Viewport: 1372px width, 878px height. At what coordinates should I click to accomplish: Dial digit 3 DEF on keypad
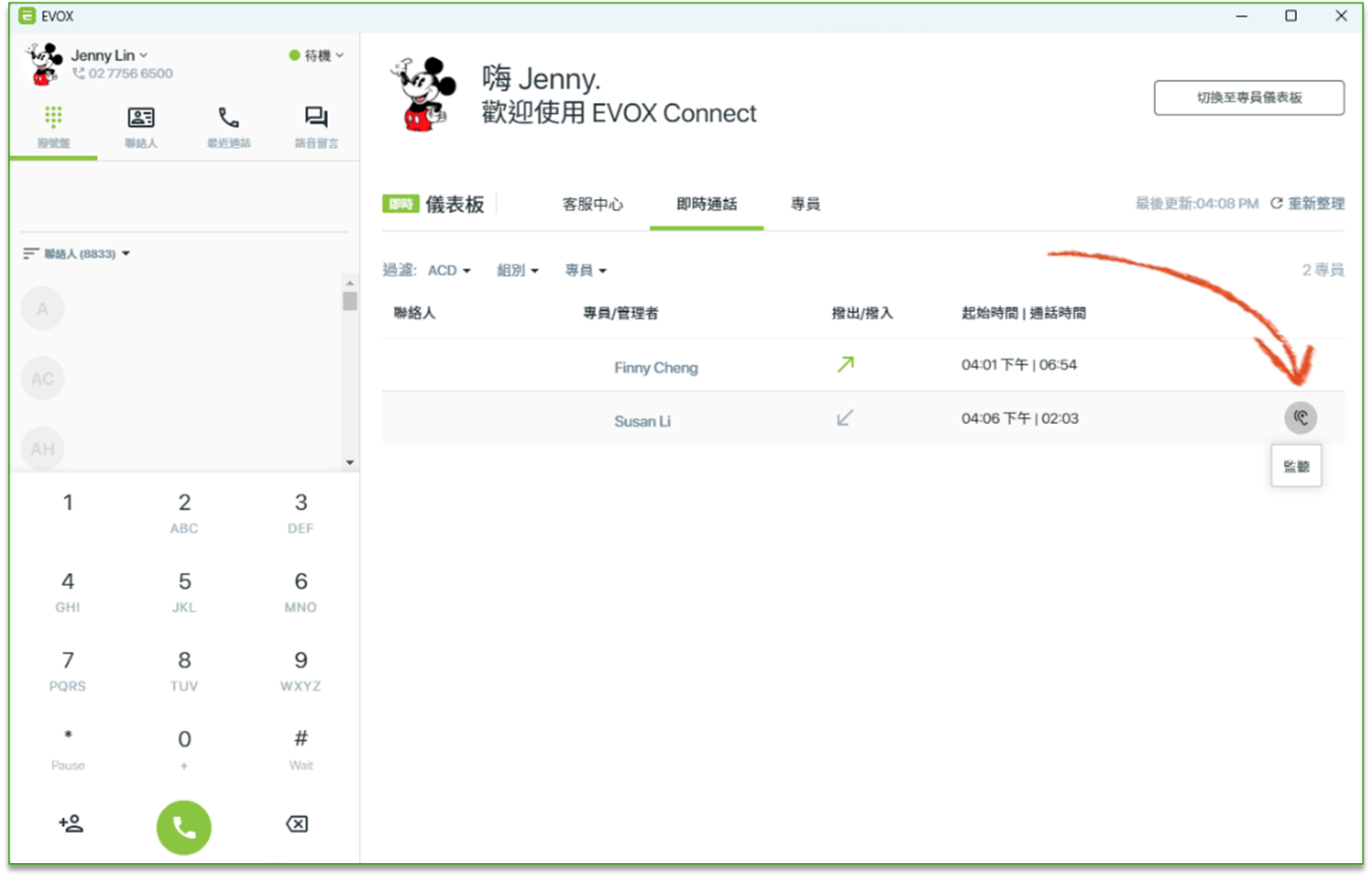point(301,513)
